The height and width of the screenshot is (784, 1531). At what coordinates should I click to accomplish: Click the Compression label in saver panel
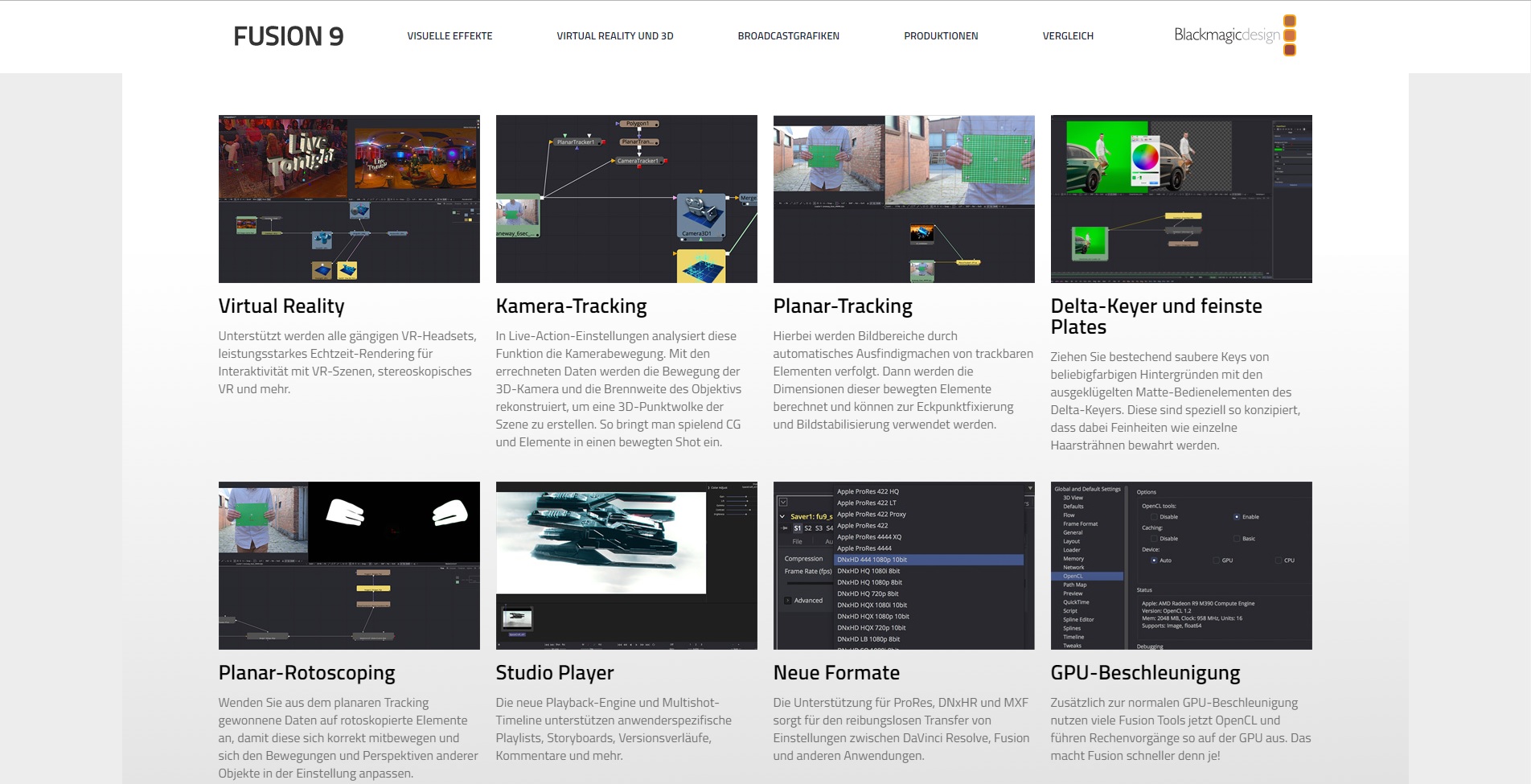803,559
